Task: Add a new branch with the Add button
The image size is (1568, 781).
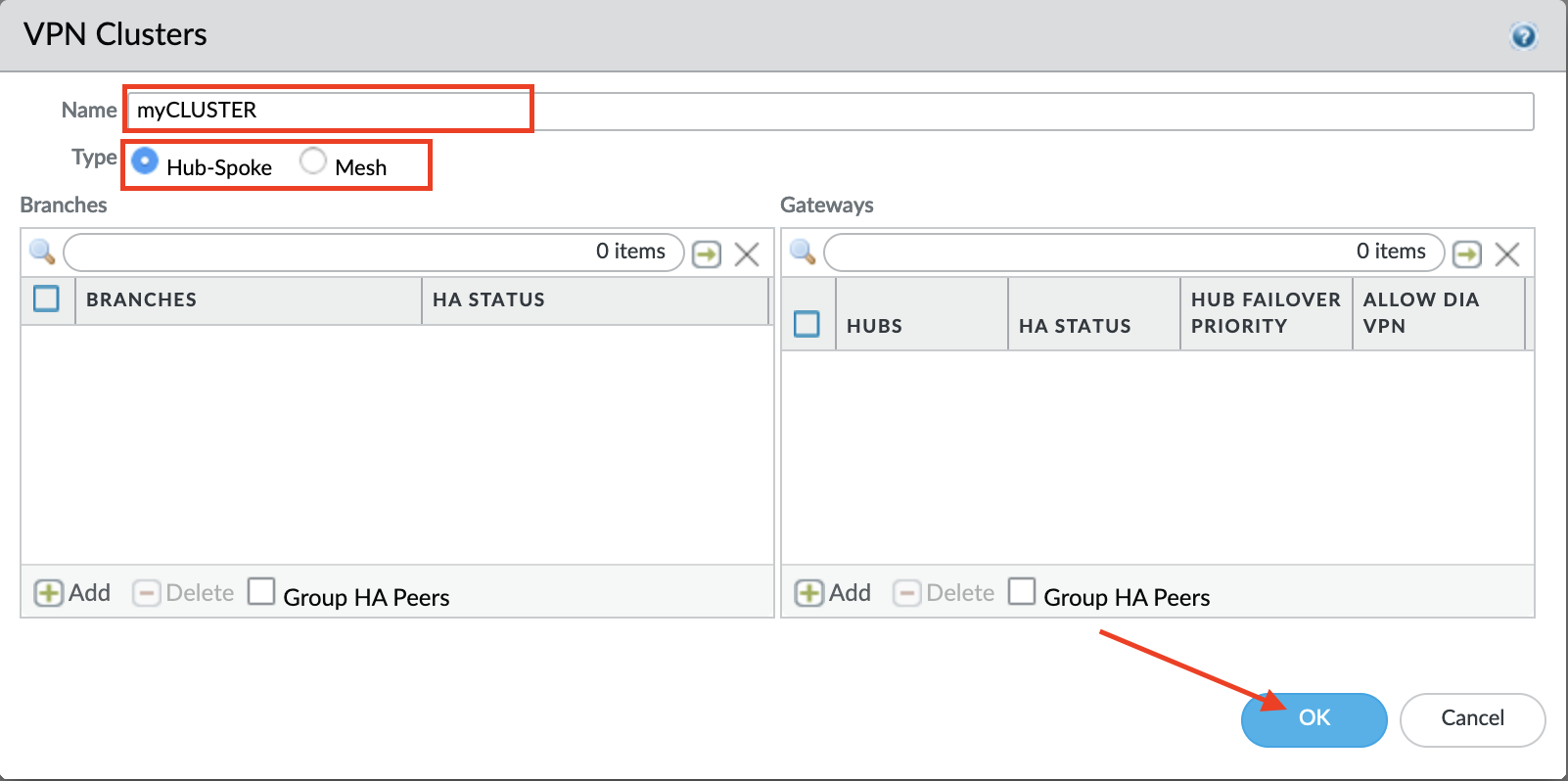Action: pyautogui.click(x=72, y=592)
